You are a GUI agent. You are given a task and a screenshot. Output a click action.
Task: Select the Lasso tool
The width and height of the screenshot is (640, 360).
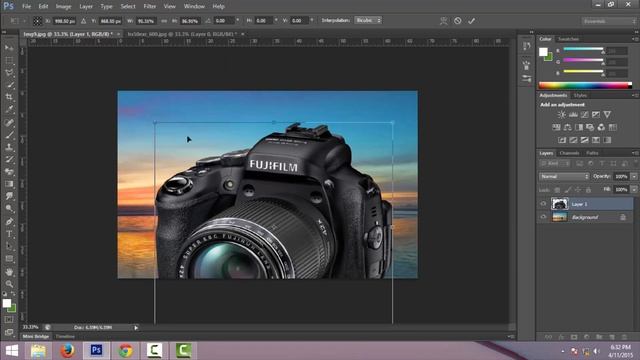coord(9,73)
